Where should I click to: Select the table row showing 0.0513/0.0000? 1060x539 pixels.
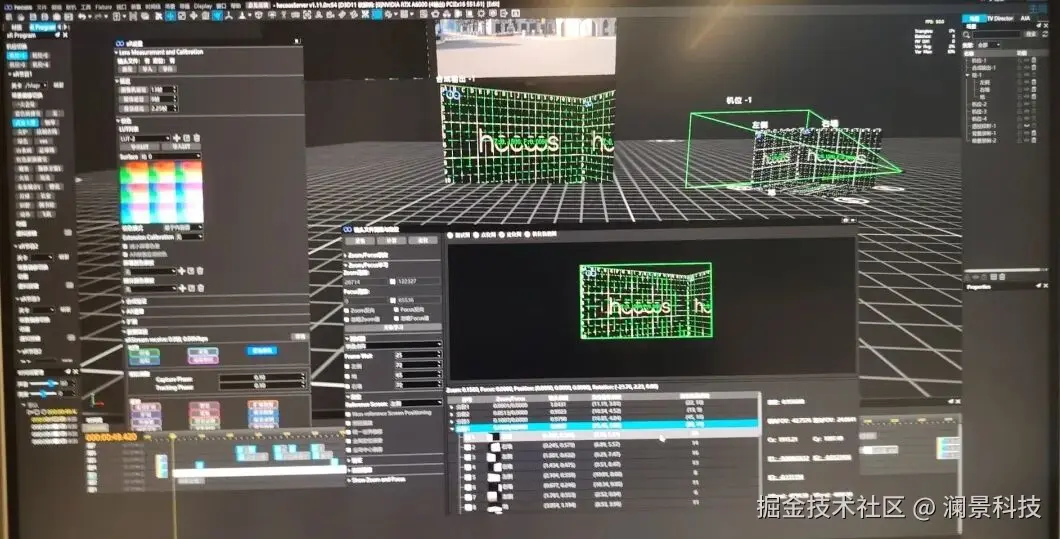604,411
